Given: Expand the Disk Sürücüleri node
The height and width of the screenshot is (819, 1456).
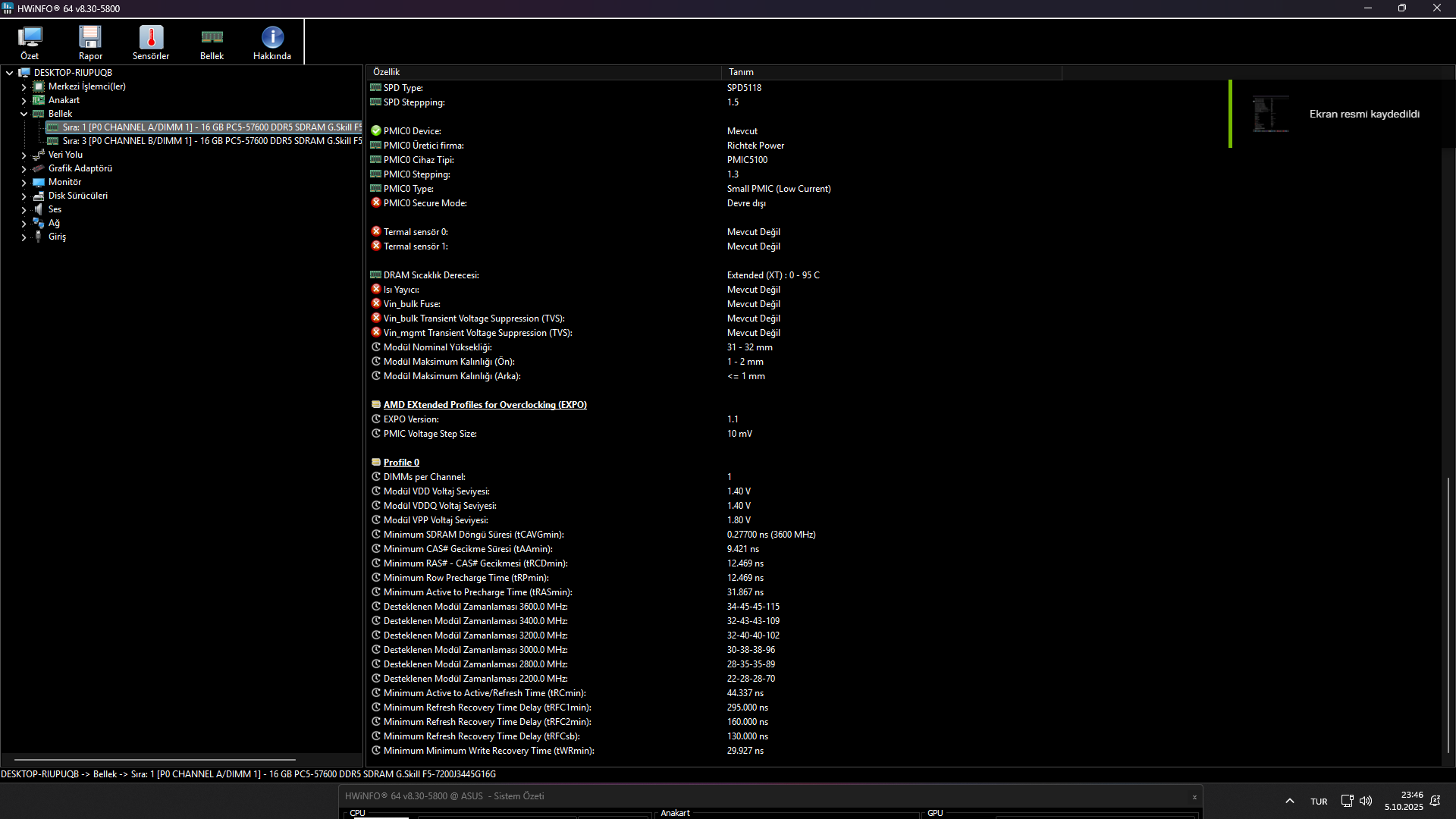Looking at the screenshot, I should click(x=24, y=196).
